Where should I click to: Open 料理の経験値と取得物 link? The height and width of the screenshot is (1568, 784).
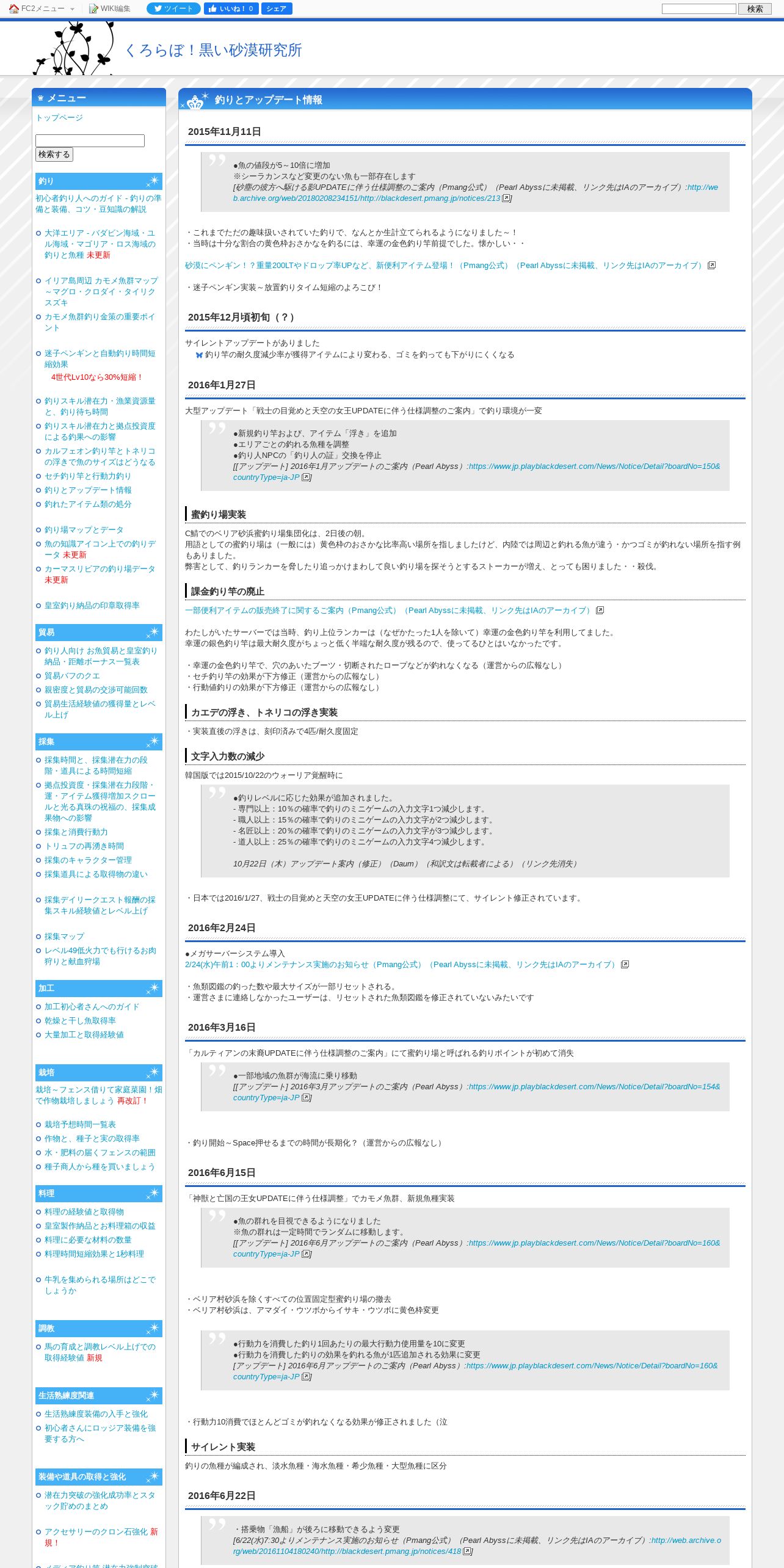coord(84,1211)
